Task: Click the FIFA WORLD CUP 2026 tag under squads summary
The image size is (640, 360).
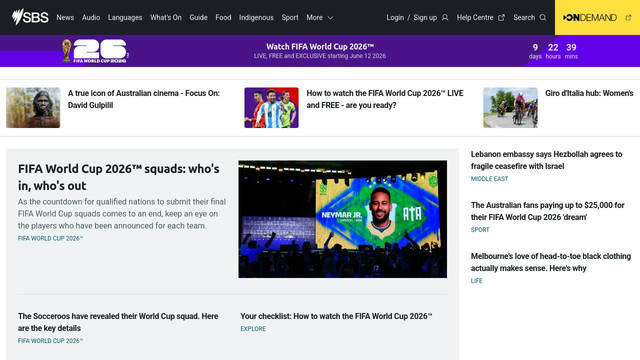Action: pyautogui.click(x=51, y=238)
